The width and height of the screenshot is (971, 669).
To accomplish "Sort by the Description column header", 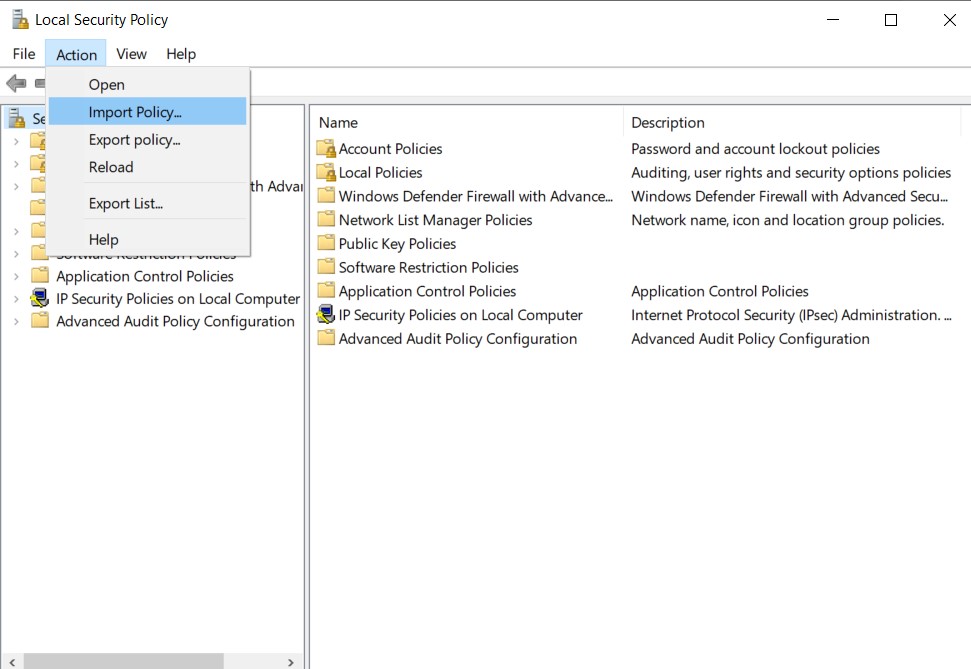I will pyautogui.click(x=793, y=123).
